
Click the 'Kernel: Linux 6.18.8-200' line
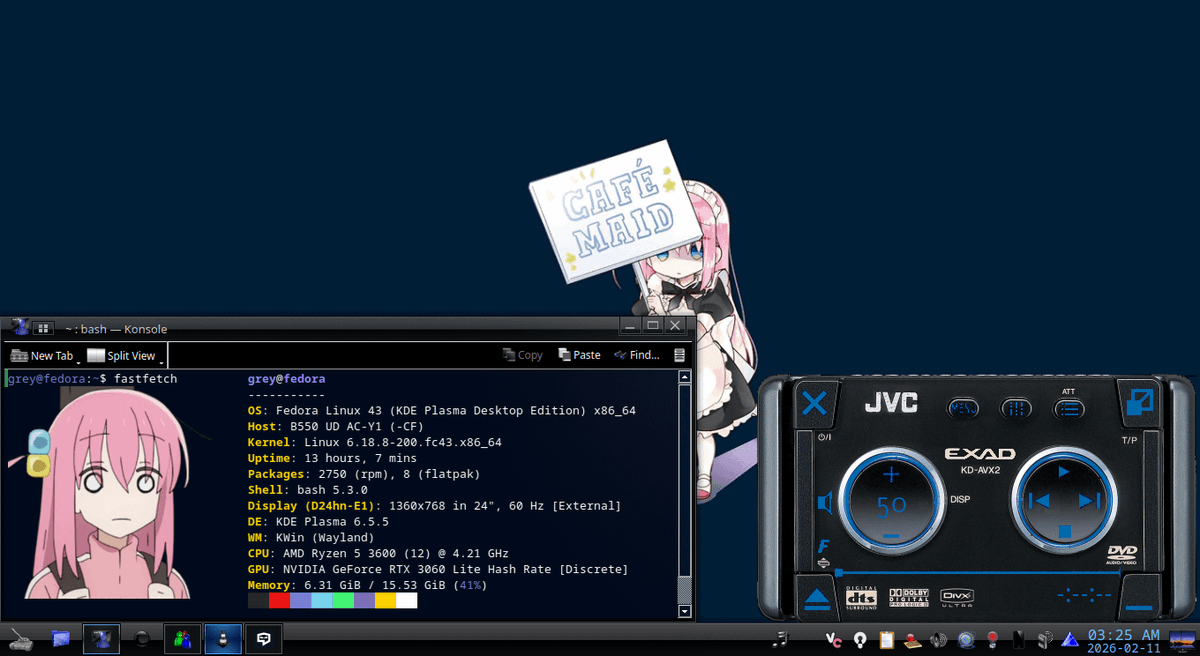(x=375, y=442)
